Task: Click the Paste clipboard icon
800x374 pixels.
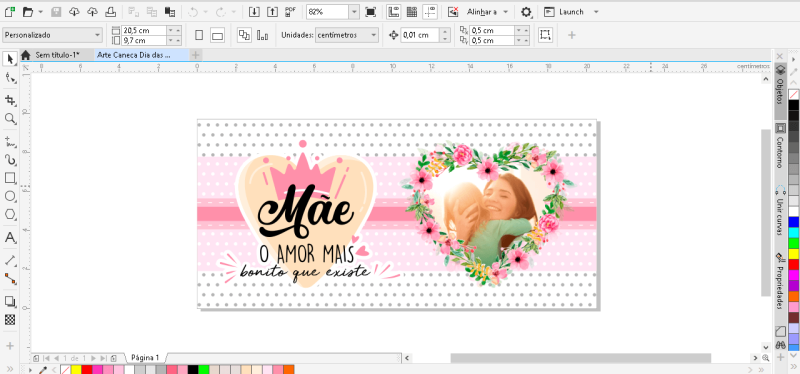Action: (x=170, y=11)
